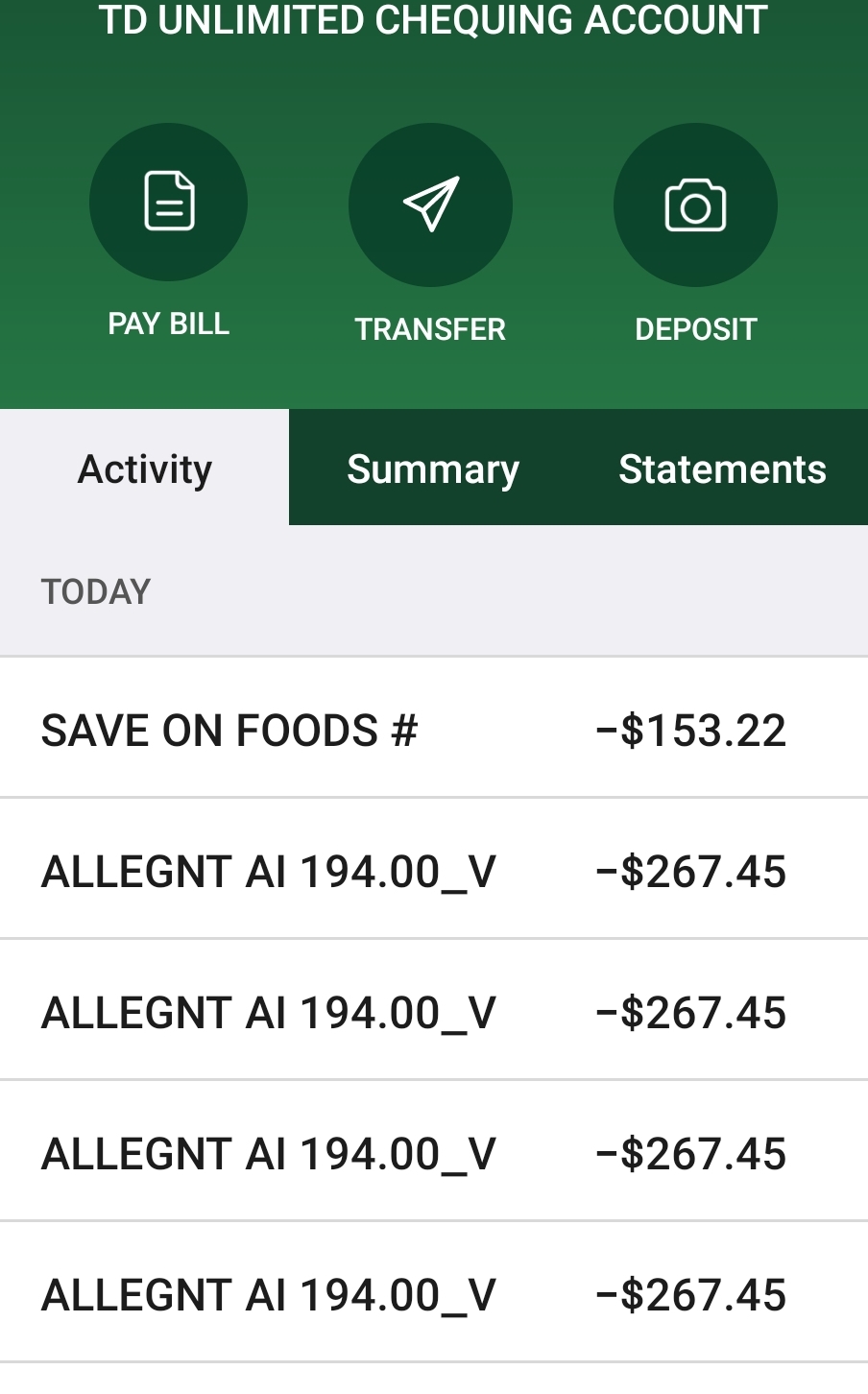This screenshot has width=868, height=1394.
Task: Tap the Transfer paper plane icon
Action: tap(430, 204)
